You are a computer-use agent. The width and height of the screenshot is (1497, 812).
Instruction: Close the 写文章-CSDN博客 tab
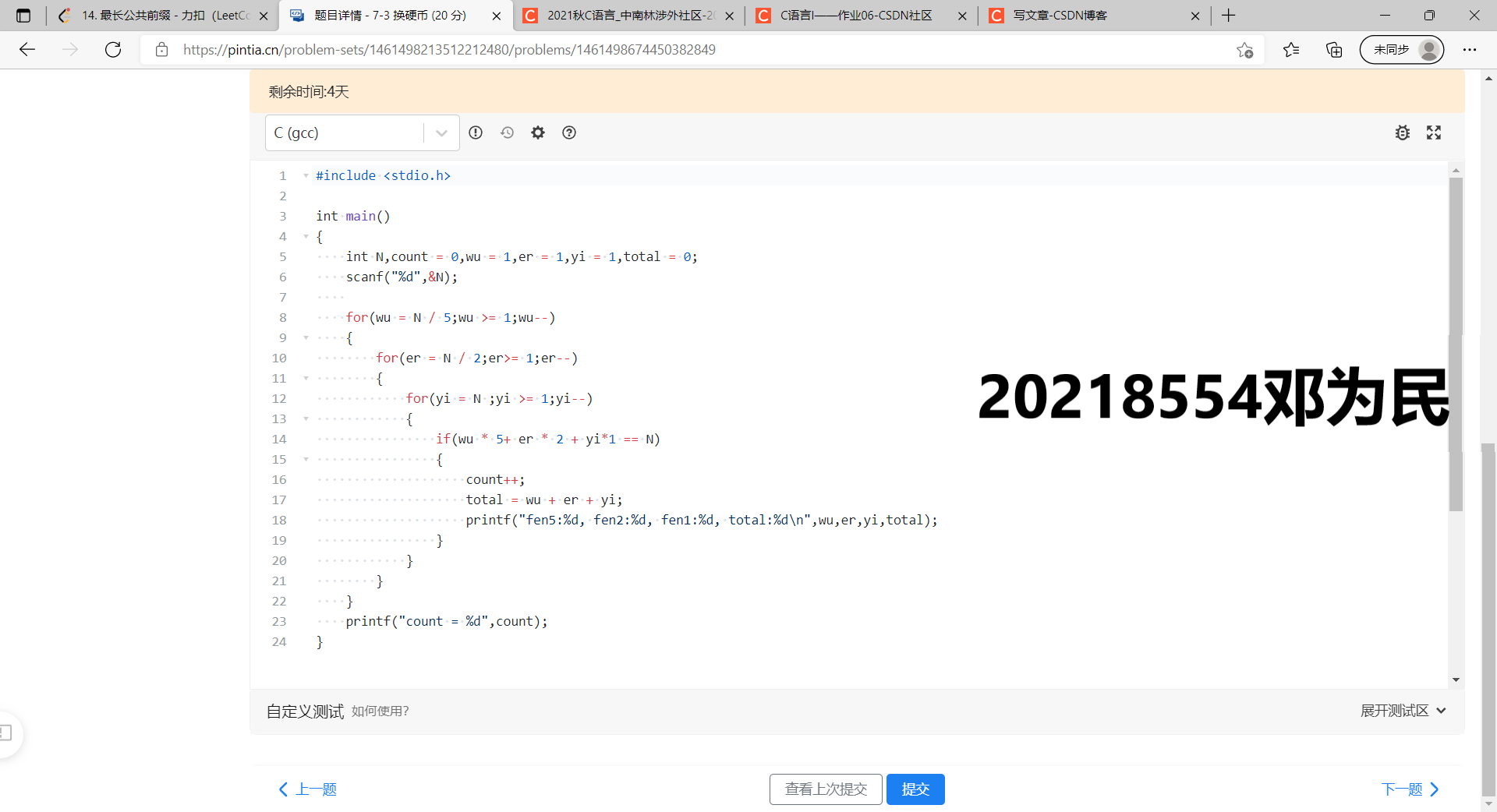(x=1195, y=16)
